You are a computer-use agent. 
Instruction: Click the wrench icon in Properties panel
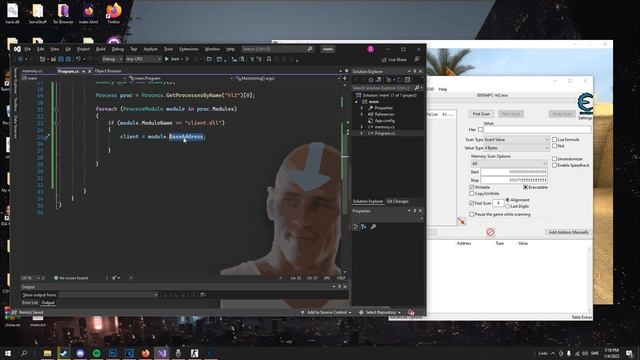pos(373,227)
